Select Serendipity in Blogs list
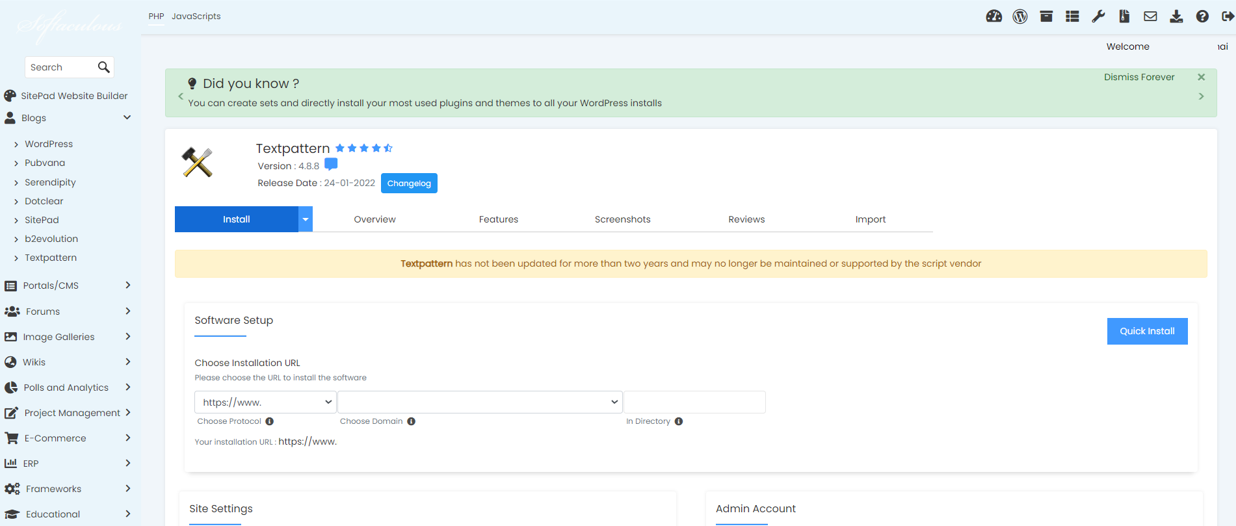This screenshot has height=526, width=1236. (x=50, y=182)
